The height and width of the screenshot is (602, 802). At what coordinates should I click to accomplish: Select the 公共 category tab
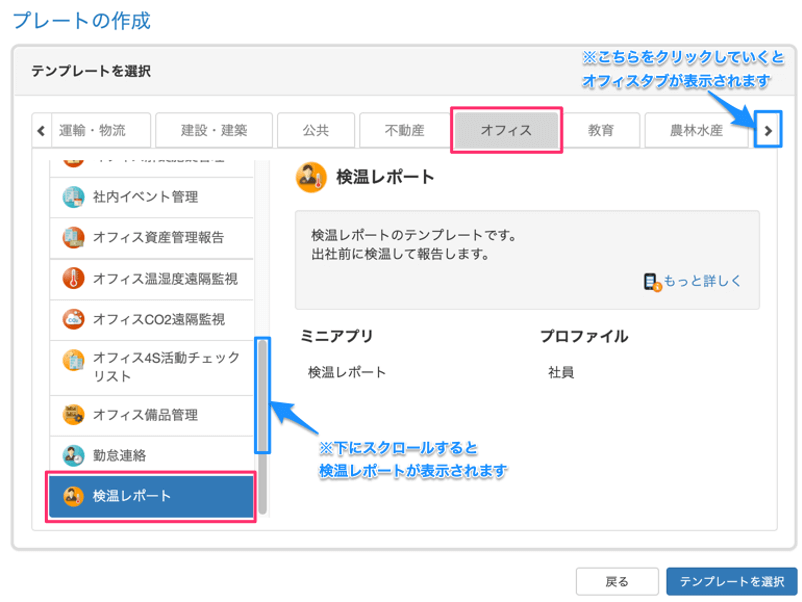pyautogui.click(x=315, y=130)
